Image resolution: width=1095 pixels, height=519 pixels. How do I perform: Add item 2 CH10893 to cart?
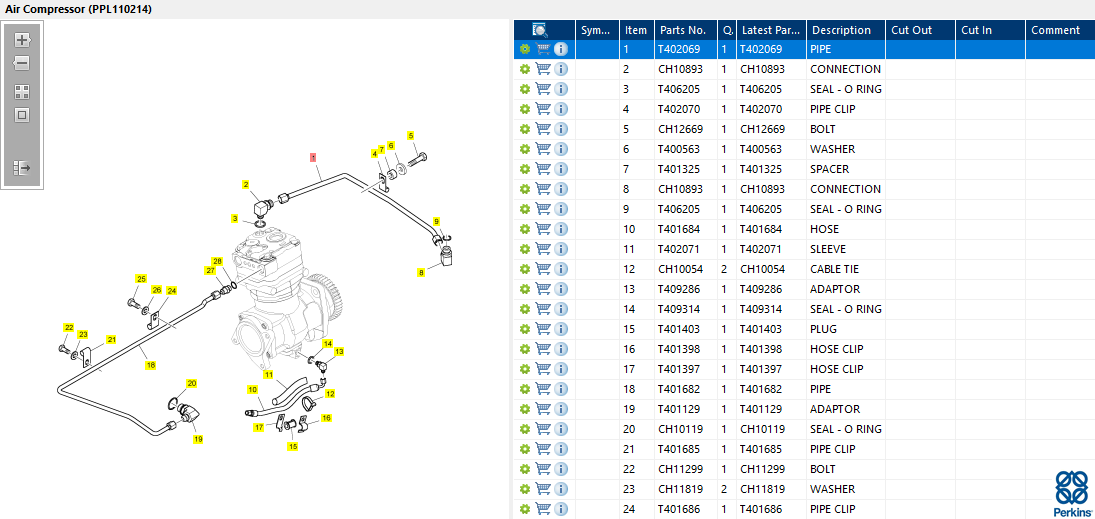coord(543,69)
